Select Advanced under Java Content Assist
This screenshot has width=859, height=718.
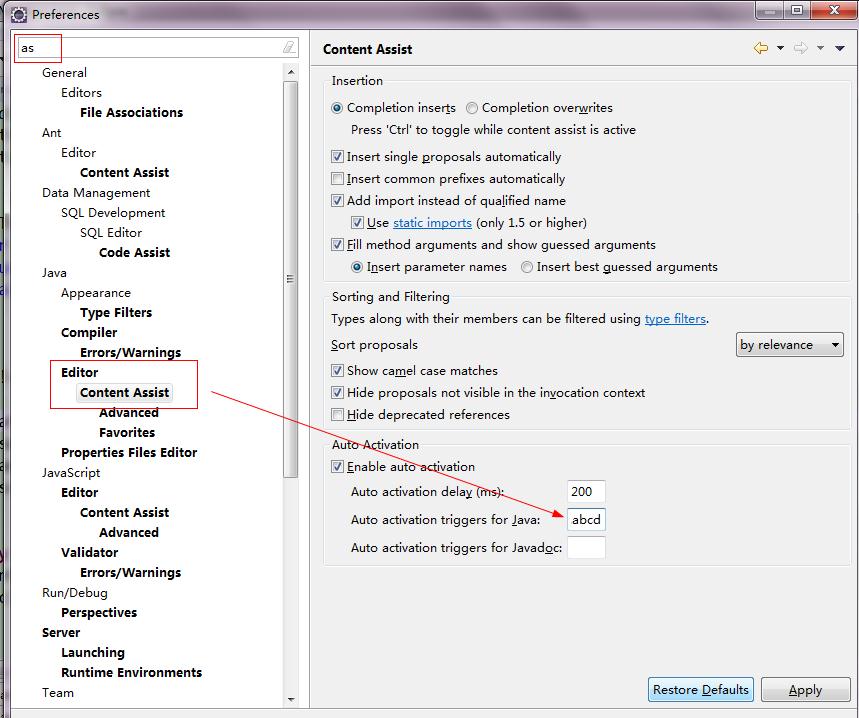[129, 413]
